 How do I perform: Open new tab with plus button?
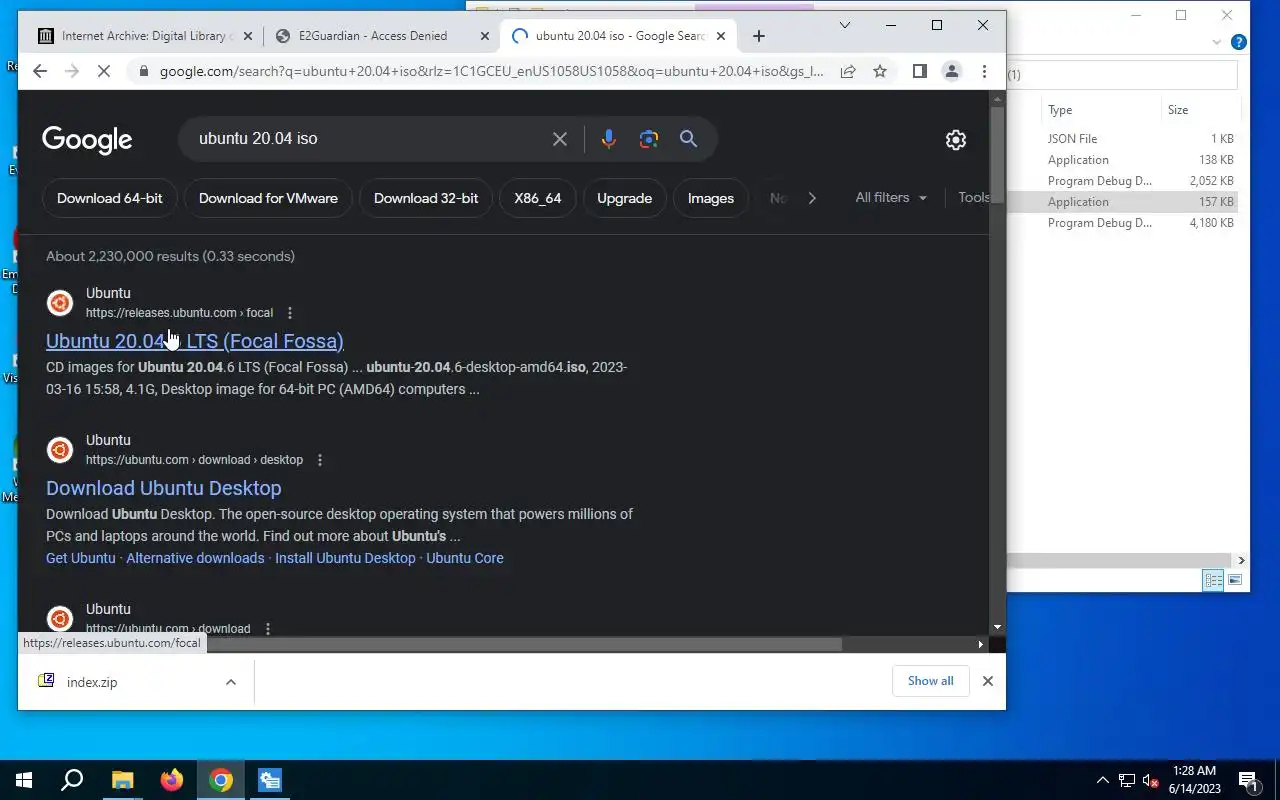[x=759, y=36]
